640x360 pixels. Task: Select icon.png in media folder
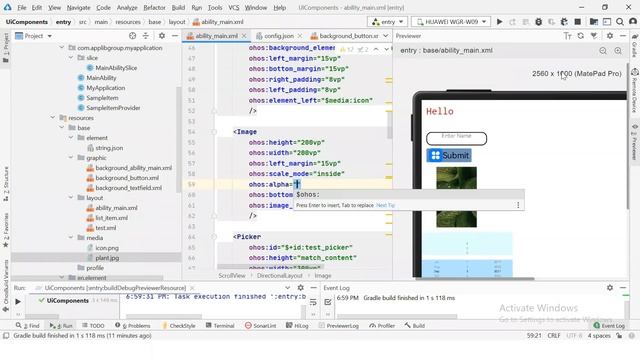107,248
